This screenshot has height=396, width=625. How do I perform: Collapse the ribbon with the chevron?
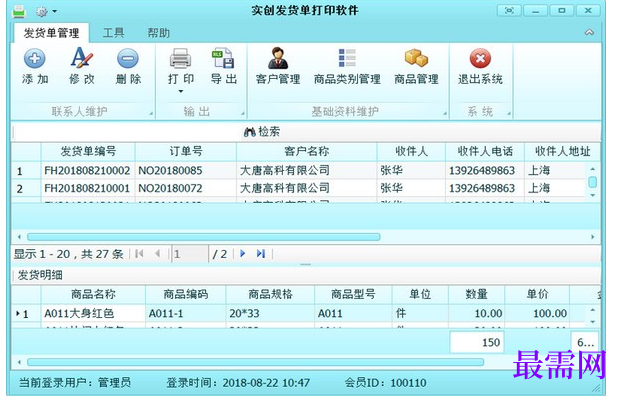[x=589, y=32]
